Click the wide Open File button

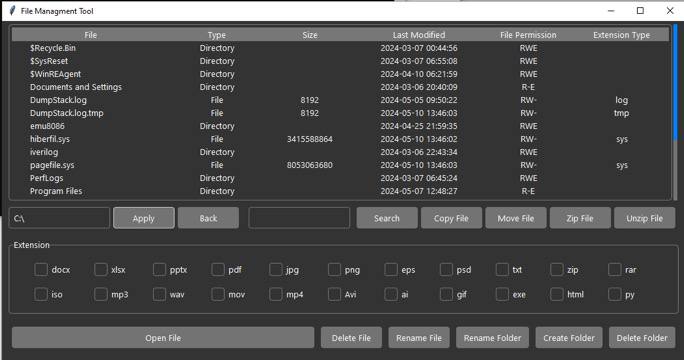click(163, 338)
